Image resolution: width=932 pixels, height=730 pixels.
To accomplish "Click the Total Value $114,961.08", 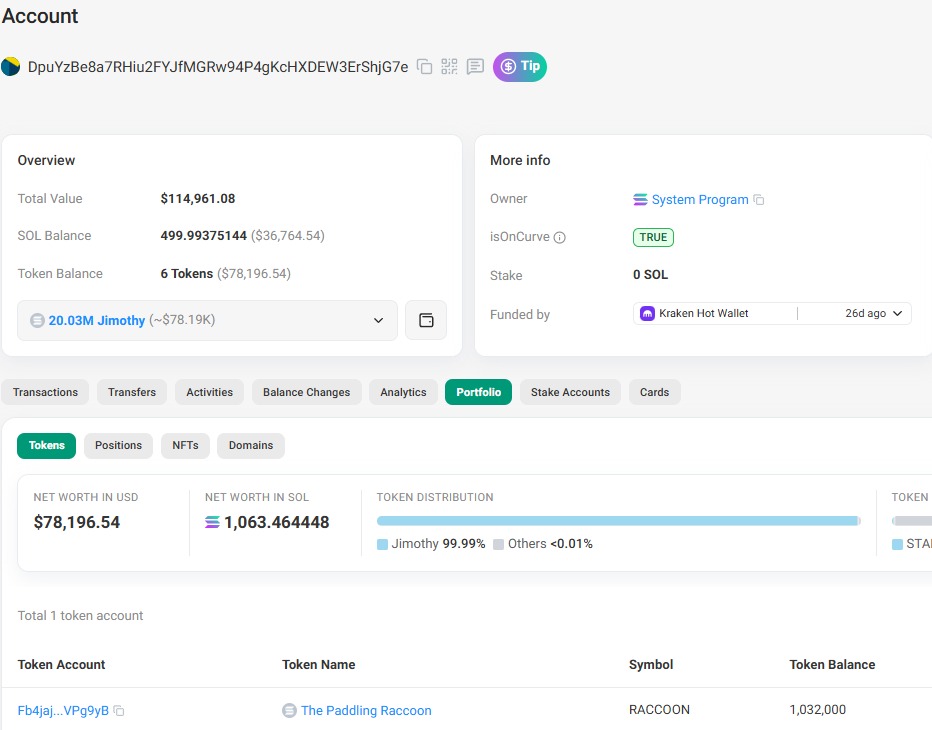I will pyautogui.click(x=197, y=199).
